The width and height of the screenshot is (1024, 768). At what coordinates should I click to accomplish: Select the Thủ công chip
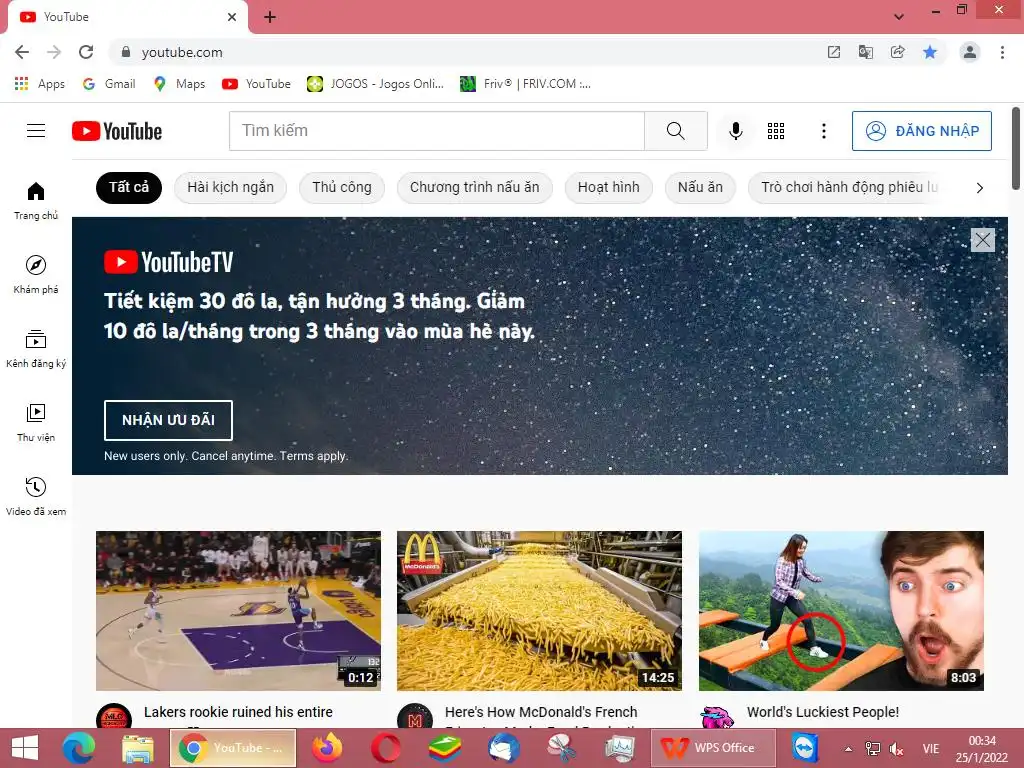342,187
